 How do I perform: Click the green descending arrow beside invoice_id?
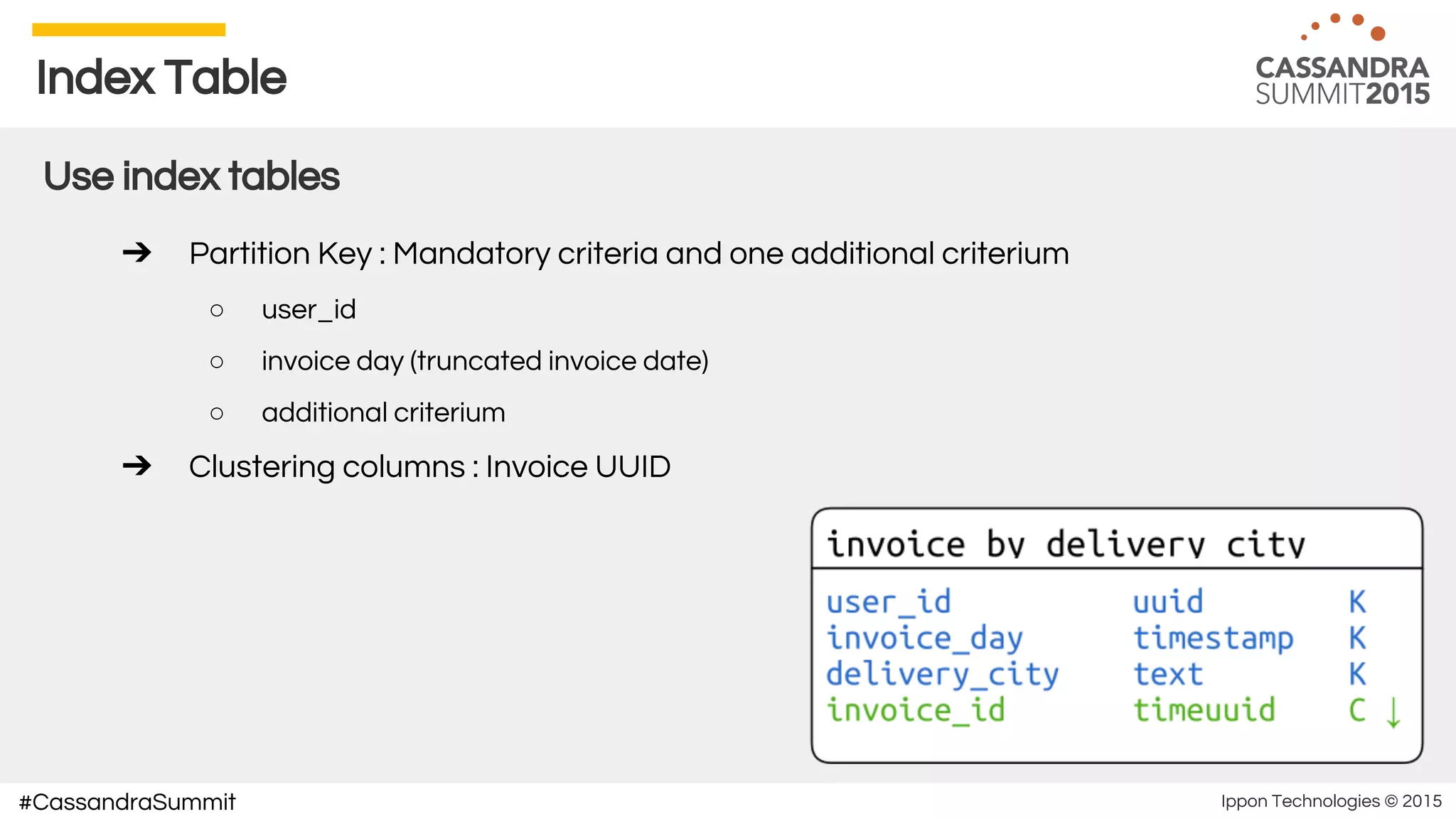pyautogui.click(x=1393, y=712)
